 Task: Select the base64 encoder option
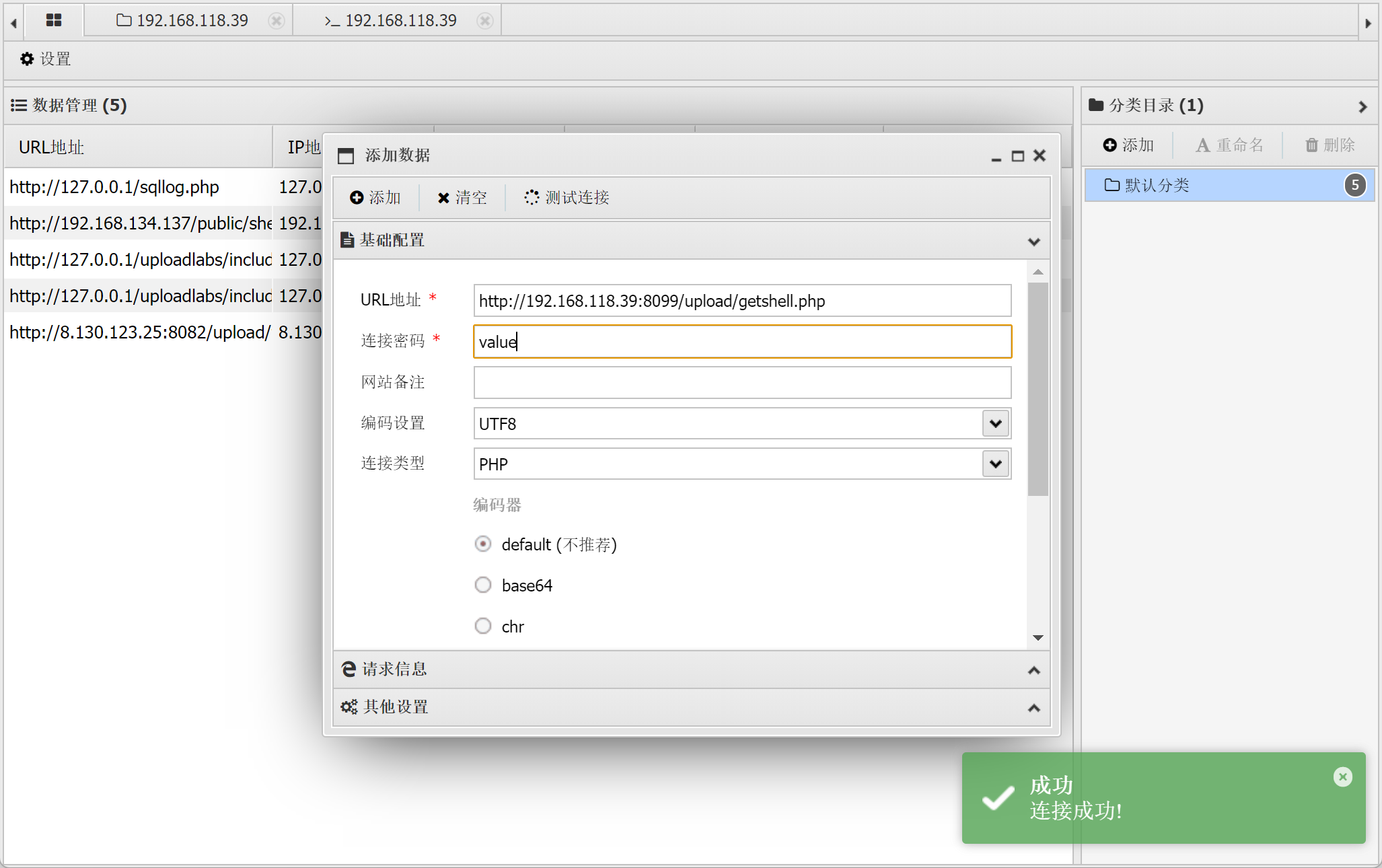coord(483,585)
